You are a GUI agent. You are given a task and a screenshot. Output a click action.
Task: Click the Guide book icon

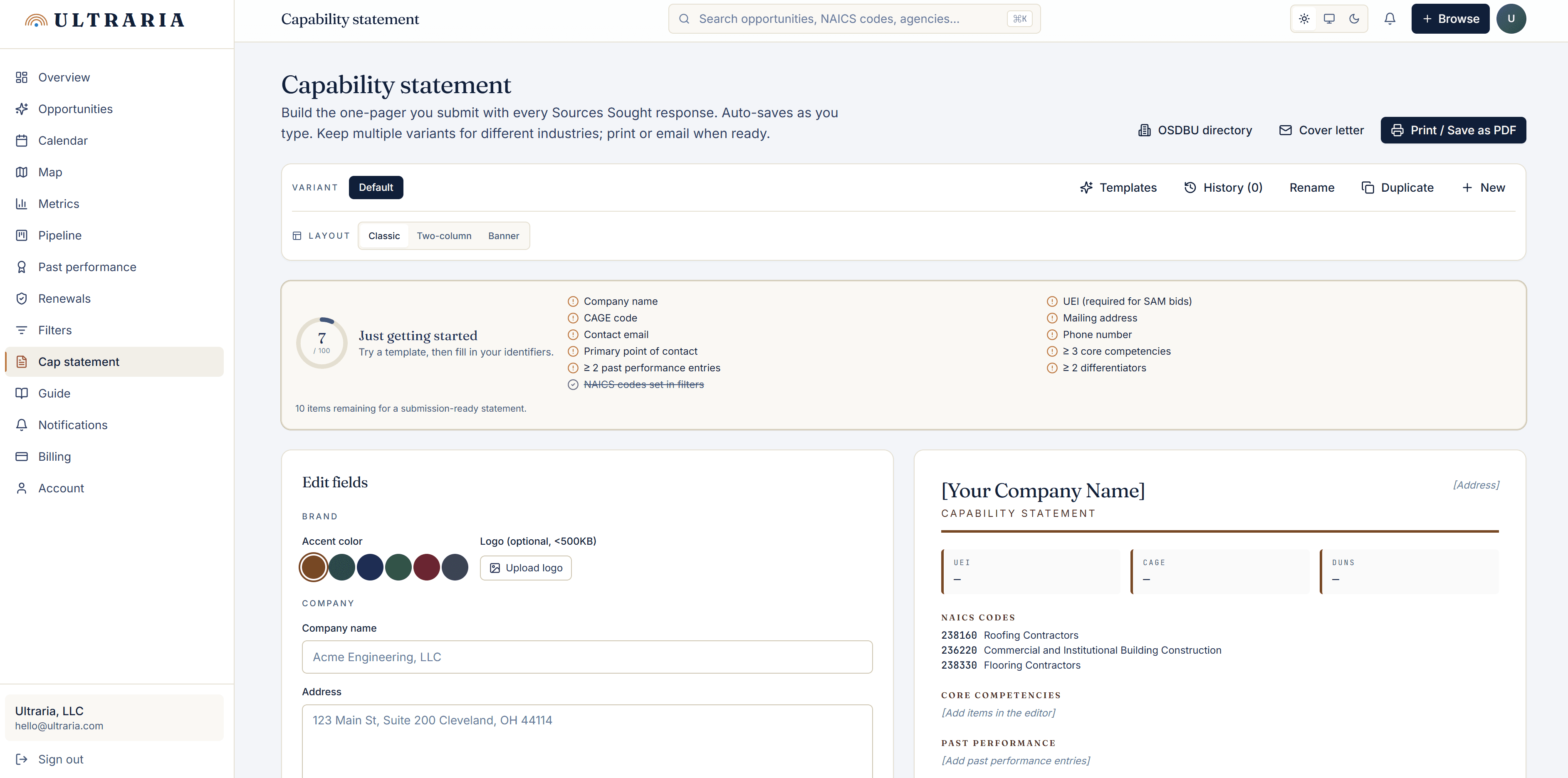point(22,394)
